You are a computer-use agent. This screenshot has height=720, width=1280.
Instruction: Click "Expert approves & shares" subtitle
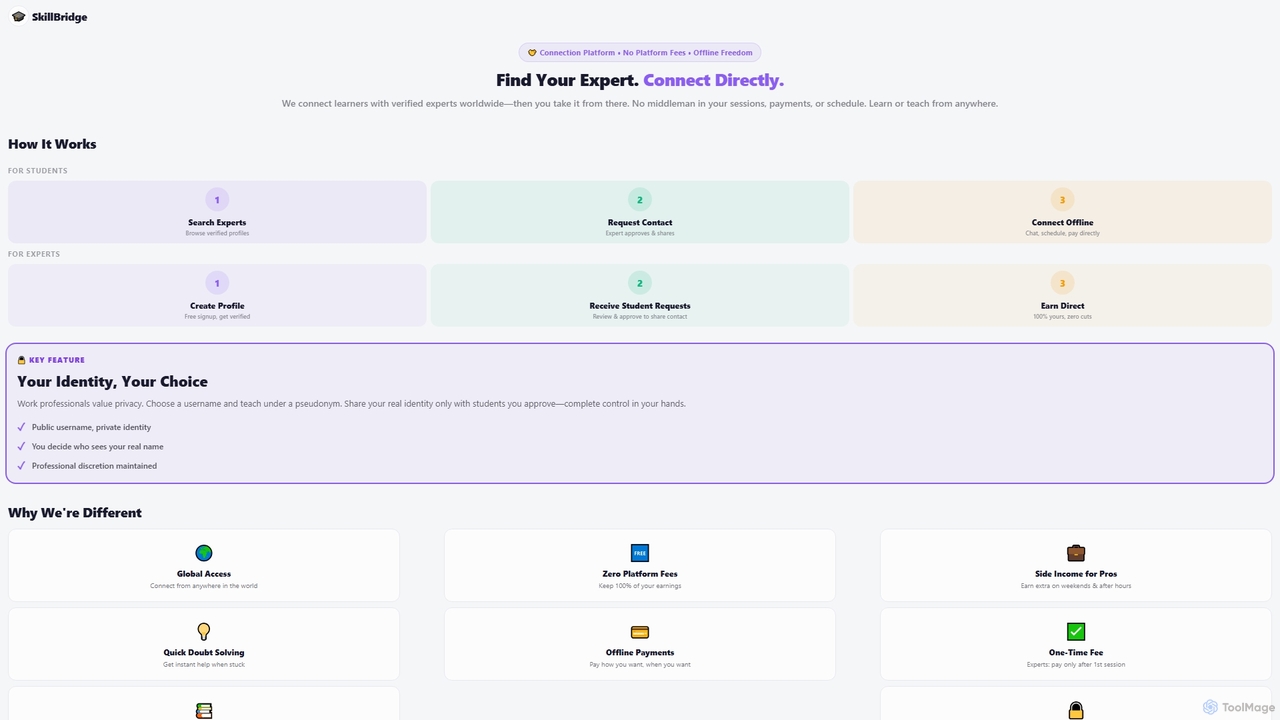(640, 233)
